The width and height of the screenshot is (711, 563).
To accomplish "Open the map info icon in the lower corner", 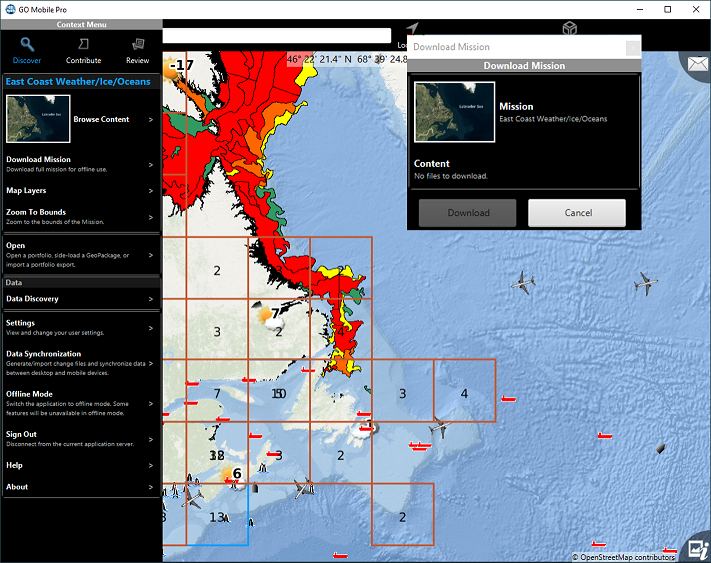I will point(699,549).
